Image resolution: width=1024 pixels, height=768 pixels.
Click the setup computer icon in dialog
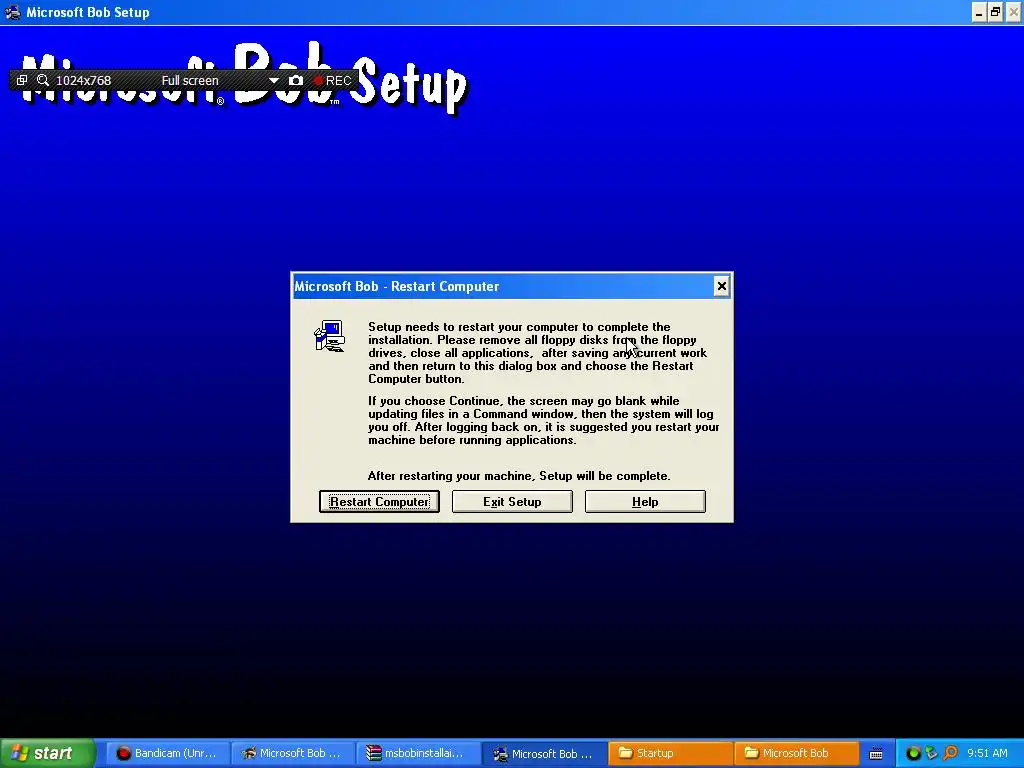[330, 336]
